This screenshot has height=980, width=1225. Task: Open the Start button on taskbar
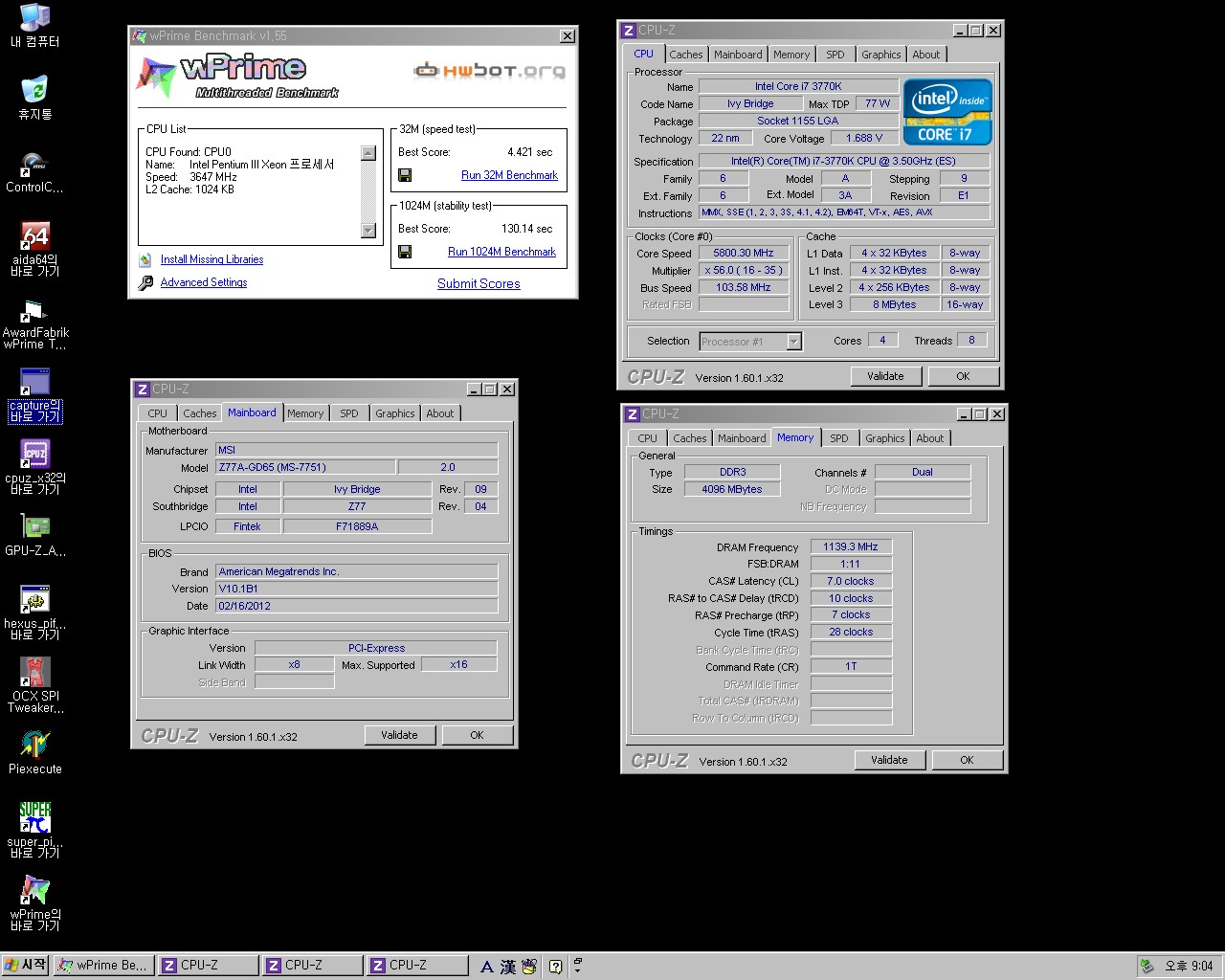tap(26, 965)
